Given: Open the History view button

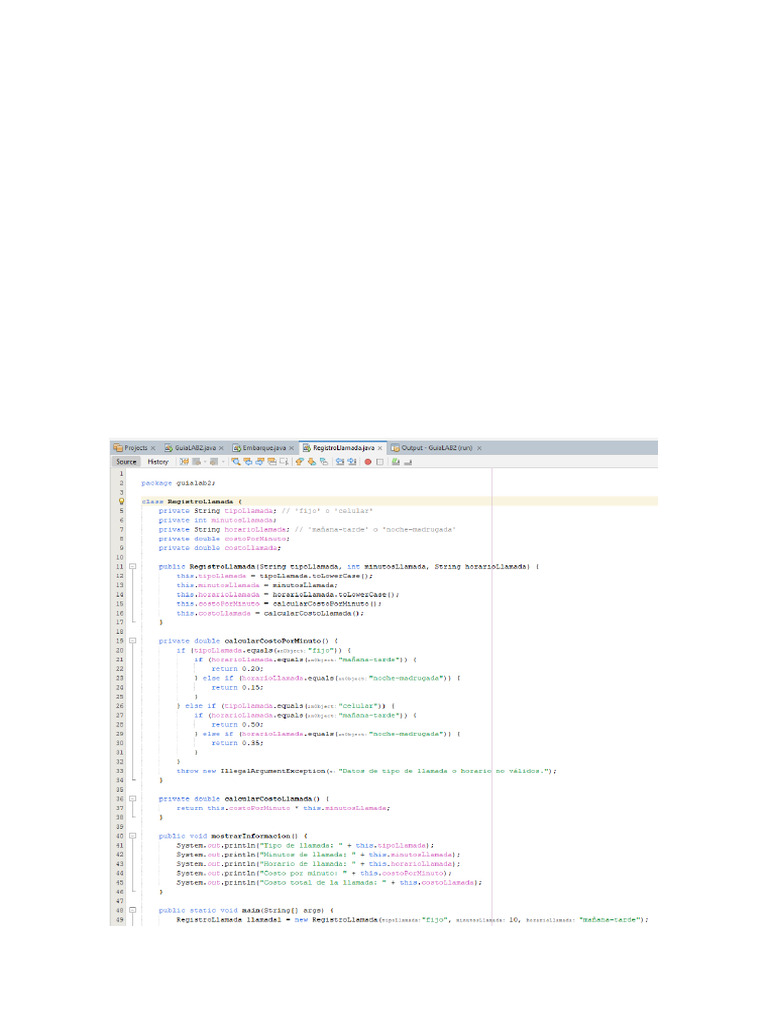Looking at the screenshot, I should (x=158, y=462).
